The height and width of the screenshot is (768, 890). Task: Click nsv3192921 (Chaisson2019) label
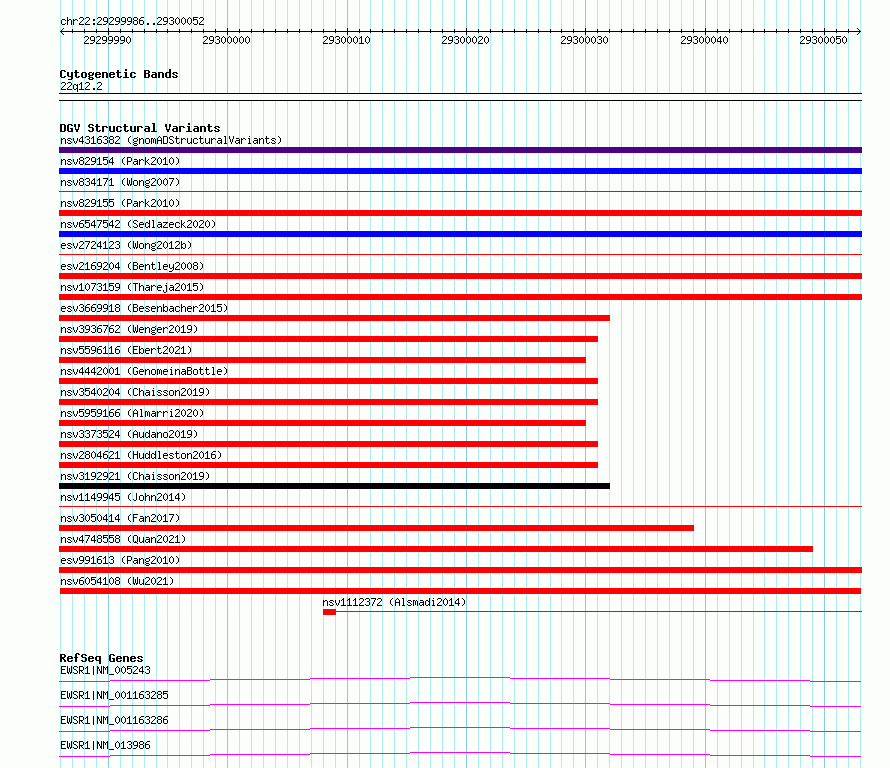pyautogui.click(x=135, y=476)
